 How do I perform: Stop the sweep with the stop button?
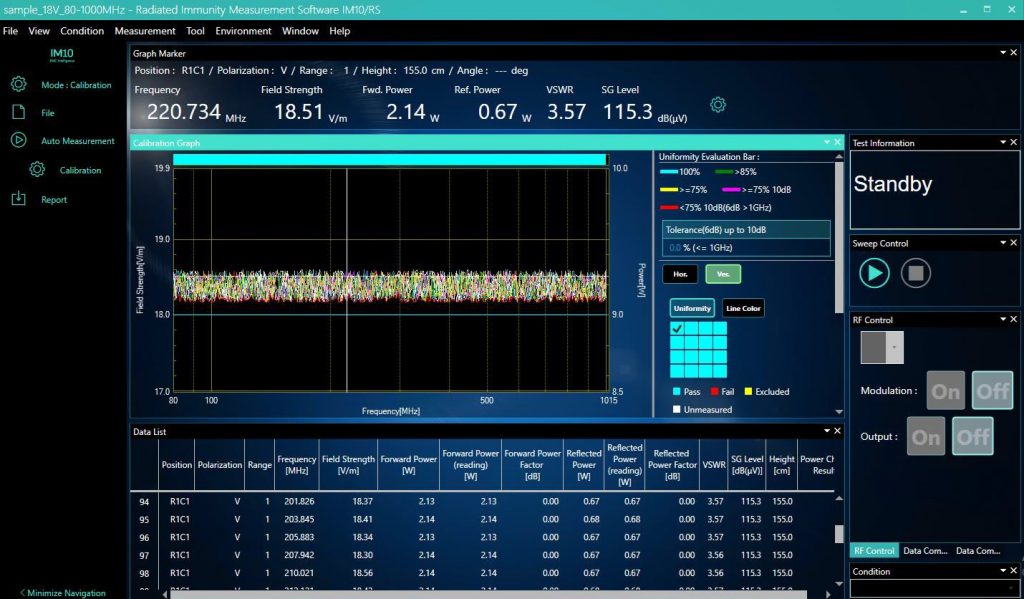915,273
